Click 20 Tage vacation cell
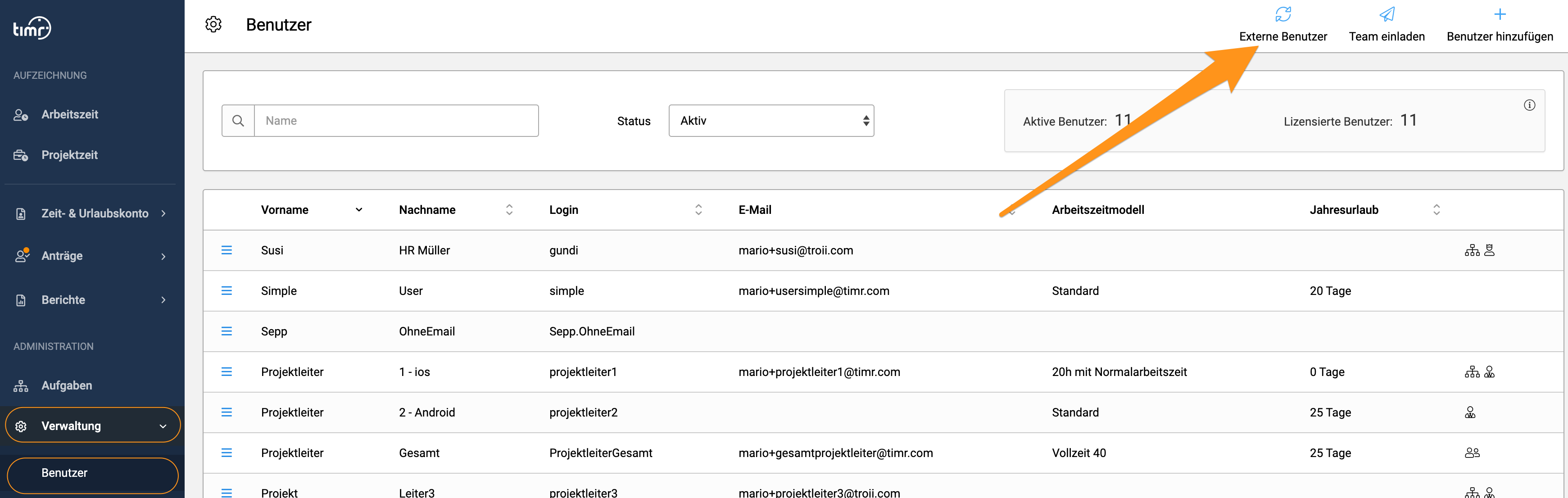 1330,291
